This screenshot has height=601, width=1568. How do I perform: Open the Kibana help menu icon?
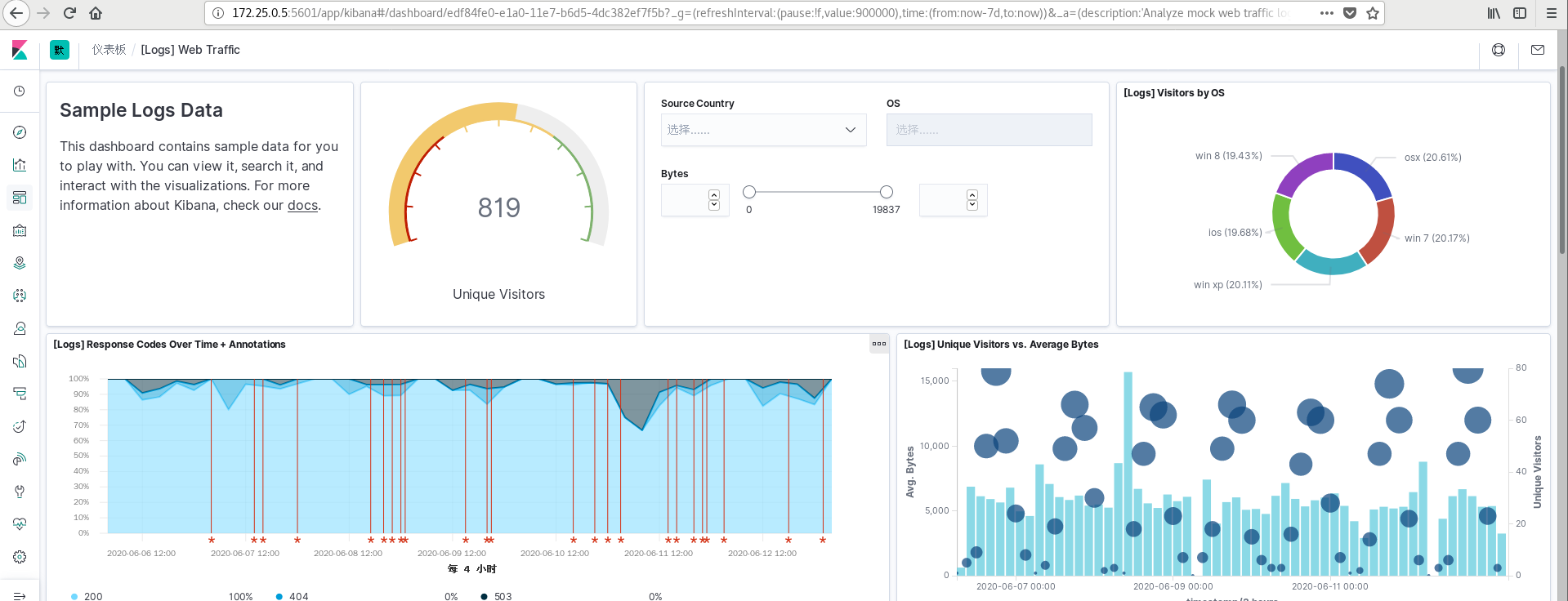click(x=1499, y=50)
